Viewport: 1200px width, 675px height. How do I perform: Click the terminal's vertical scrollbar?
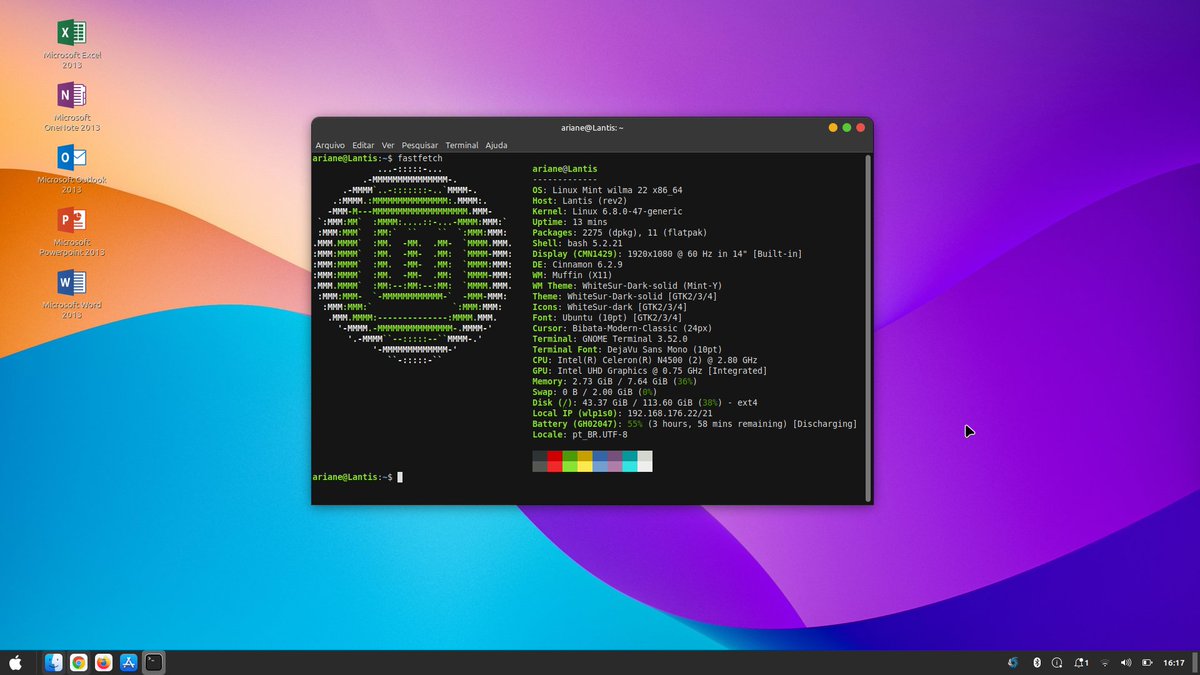point(868,326)
